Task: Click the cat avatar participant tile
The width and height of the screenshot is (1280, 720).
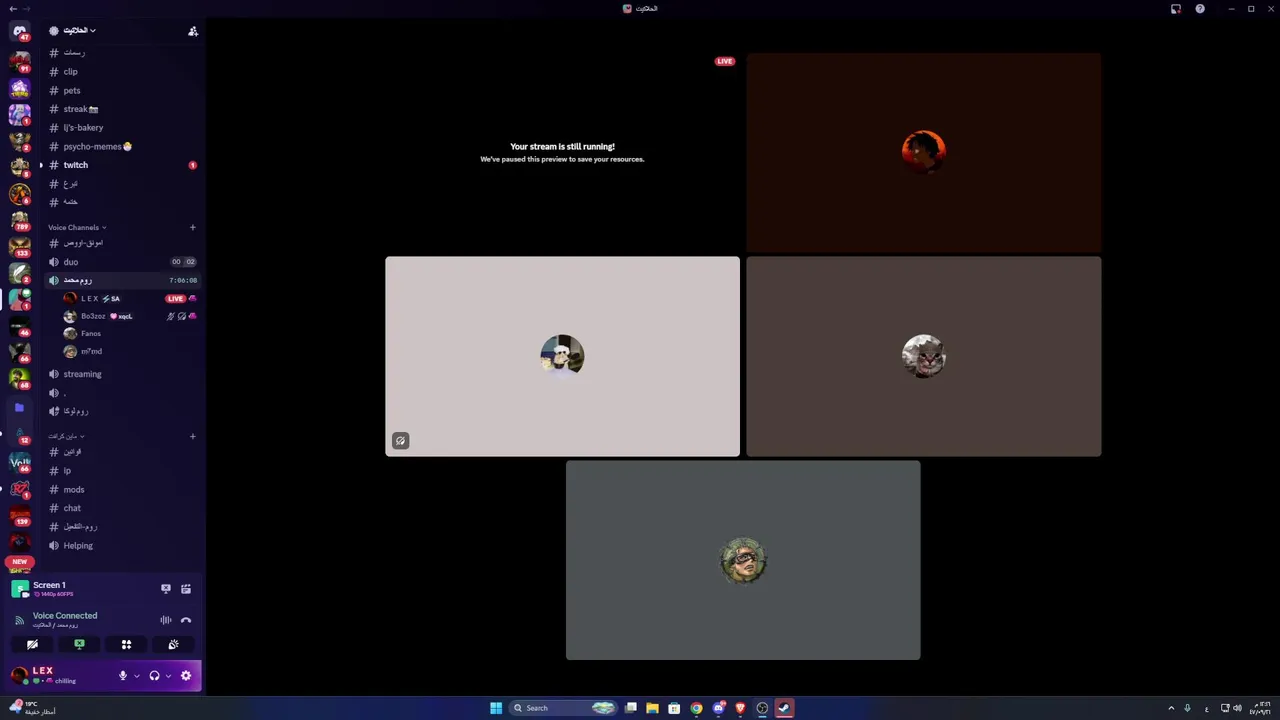Action: pos(923,356)
